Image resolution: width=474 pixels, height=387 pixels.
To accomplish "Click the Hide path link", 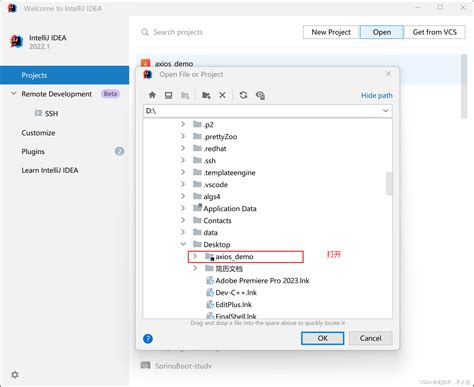I will click(x=377, y=96).
